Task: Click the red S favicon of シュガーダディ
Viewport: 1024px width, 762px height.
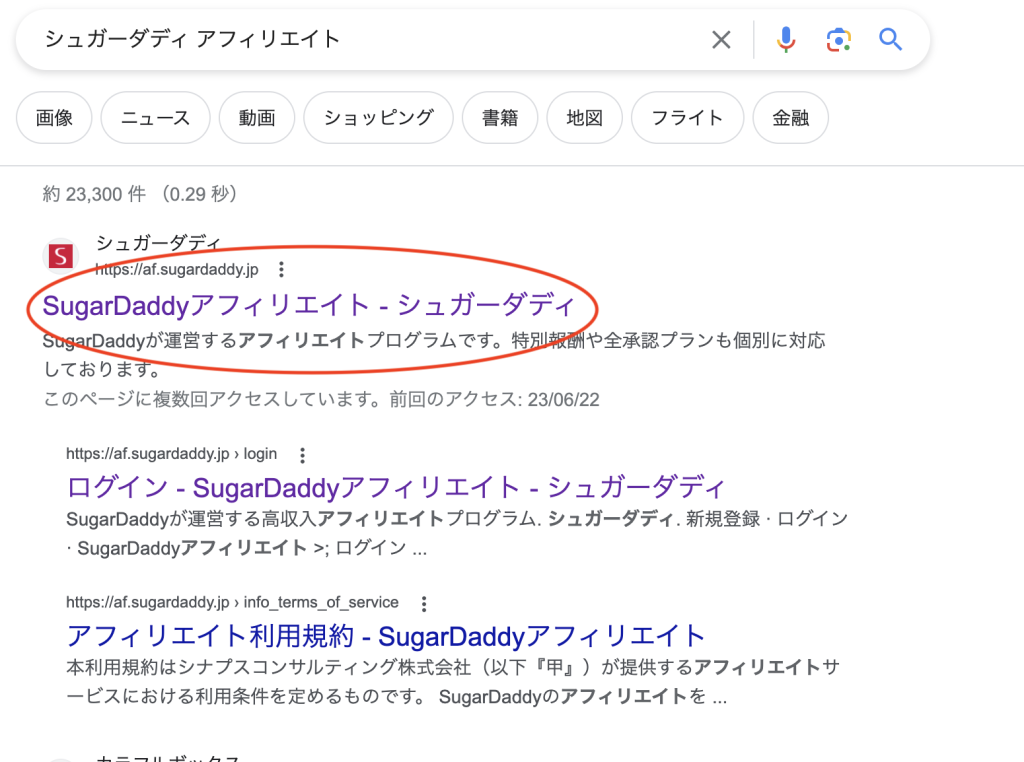Action: [x=61, y=256]
